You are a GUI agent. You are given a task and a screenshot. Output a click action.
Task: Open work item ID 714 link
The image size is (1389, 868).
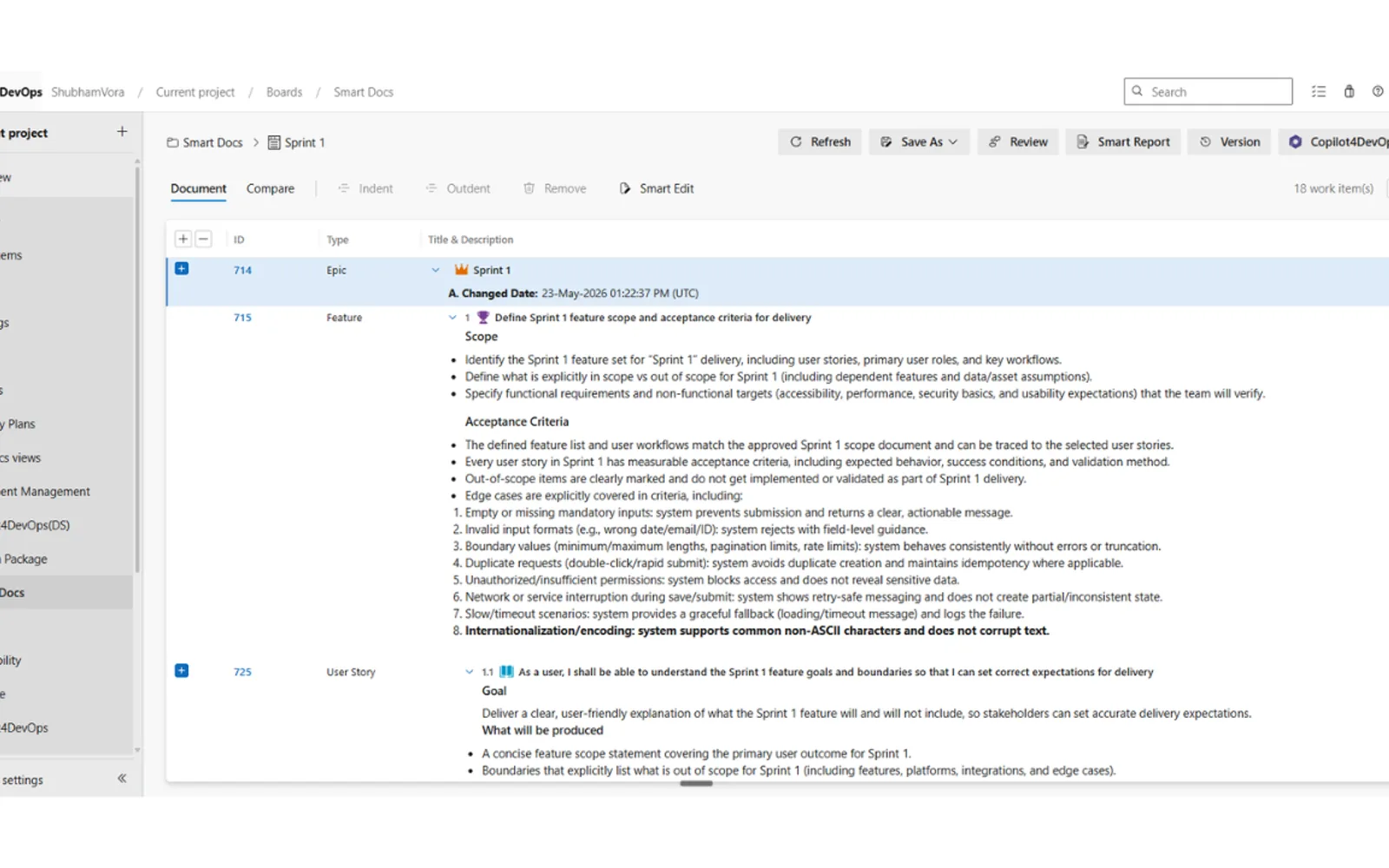242,270
